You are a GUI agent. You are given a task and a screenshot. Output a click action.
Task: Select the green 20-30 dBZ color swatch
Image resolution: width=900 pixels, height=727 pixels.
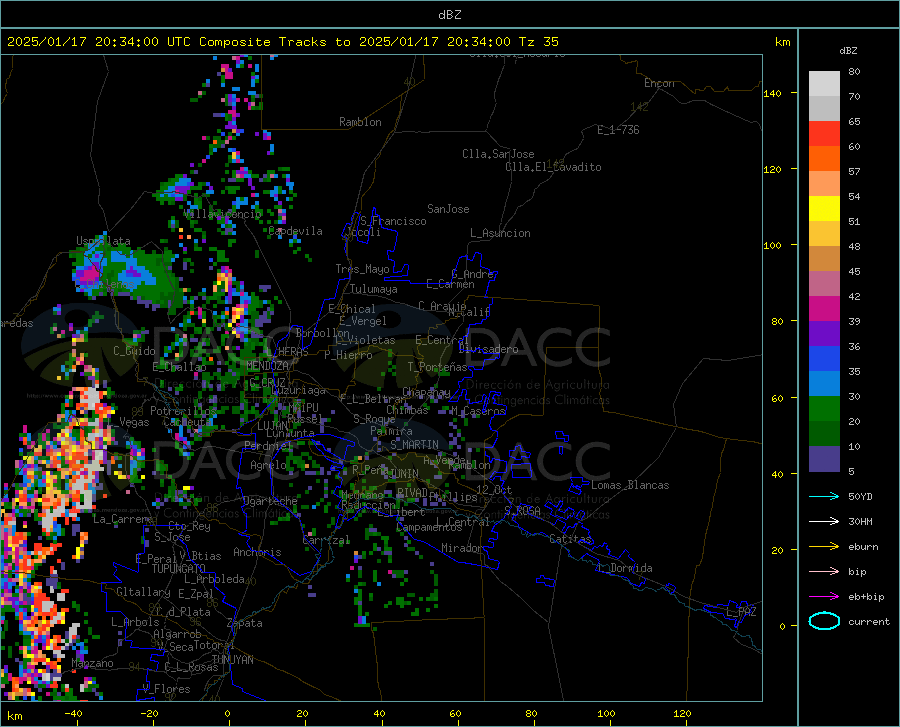coord(824,409)
